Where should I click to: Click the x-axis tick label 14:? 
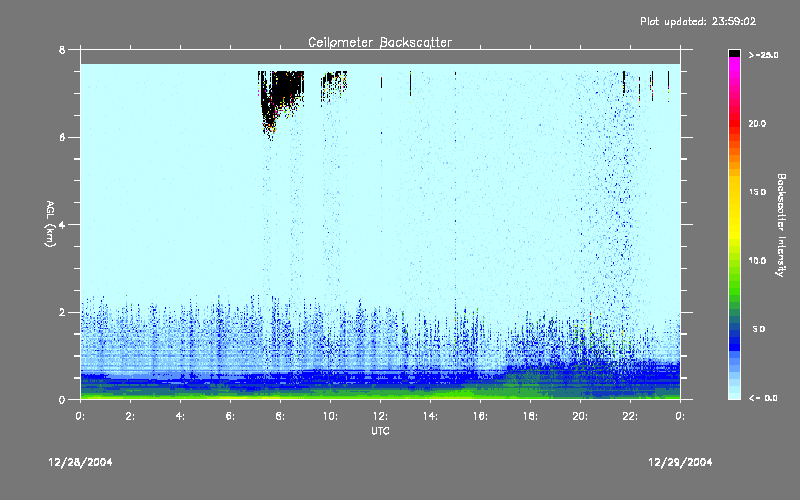click(430, 416)
